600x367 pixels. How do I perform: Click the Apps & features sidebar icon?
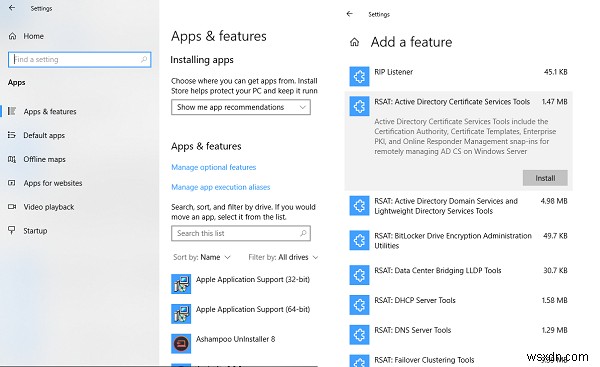tap(12, 111)
